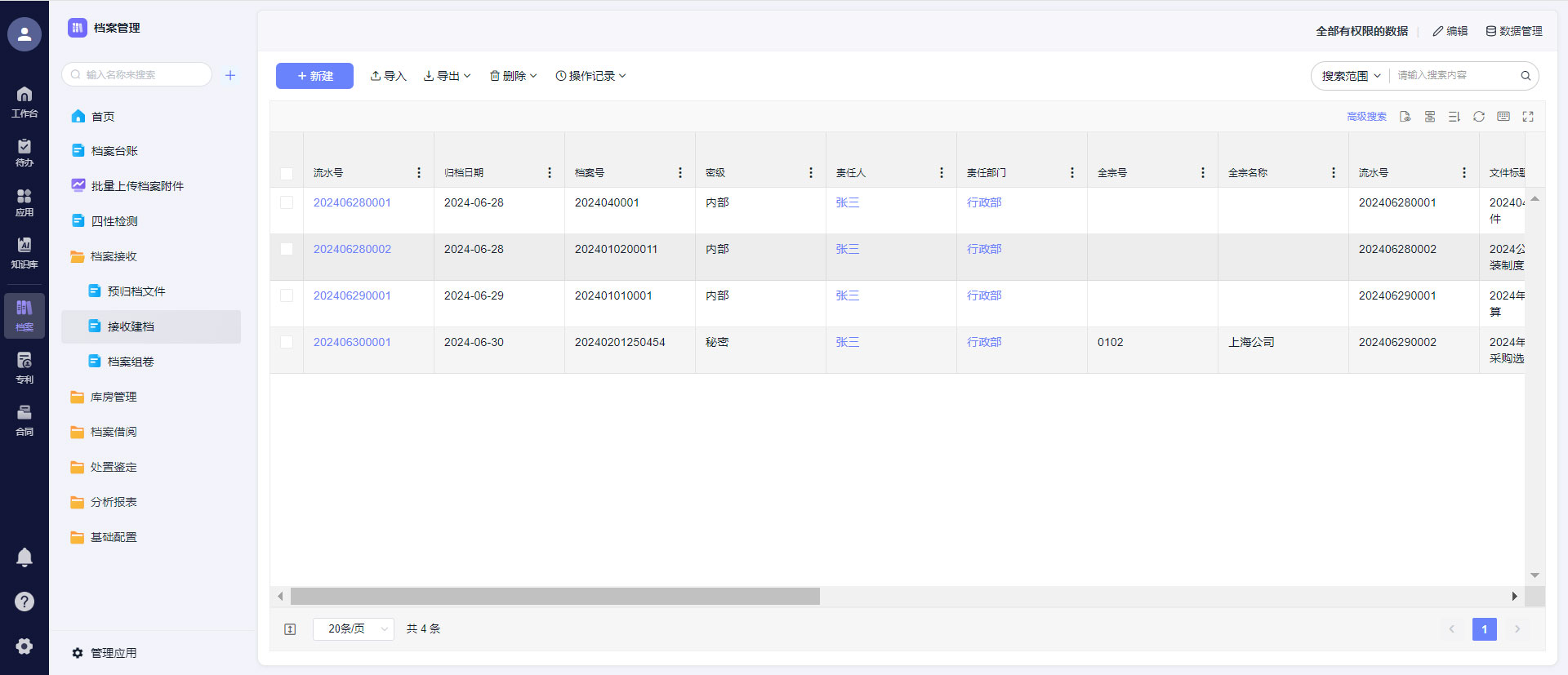Viewport: 1568px width, 675px height.
Task: Click the 新建 button
Action: (314, 76)
